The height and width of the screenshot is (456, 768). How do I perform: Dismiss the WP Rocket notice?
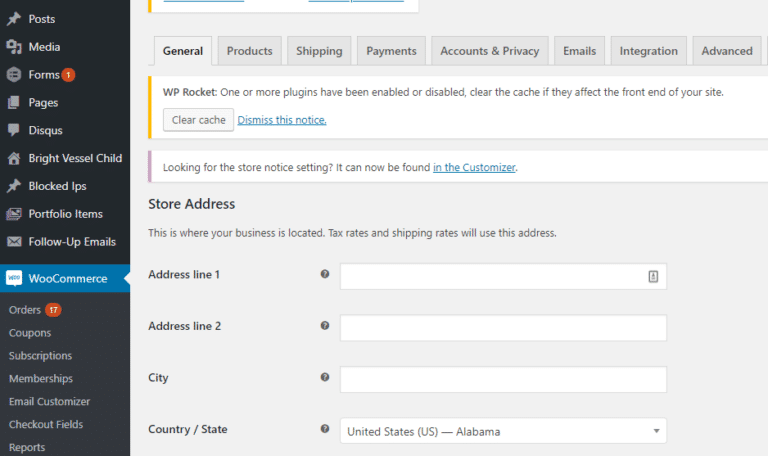pyautogui.click(x=282, y=120)
